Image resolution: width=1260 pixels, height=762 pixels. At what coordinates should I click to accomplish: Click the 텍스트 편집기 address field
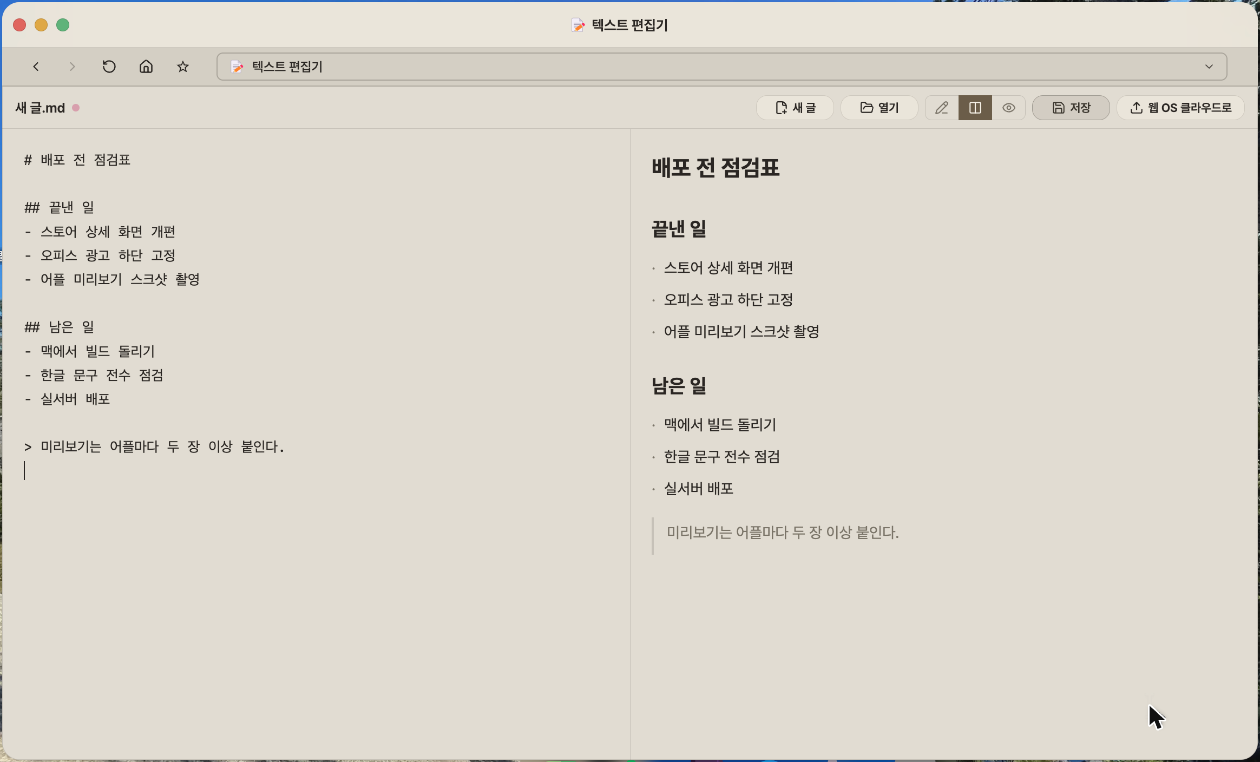click(722, 67)
